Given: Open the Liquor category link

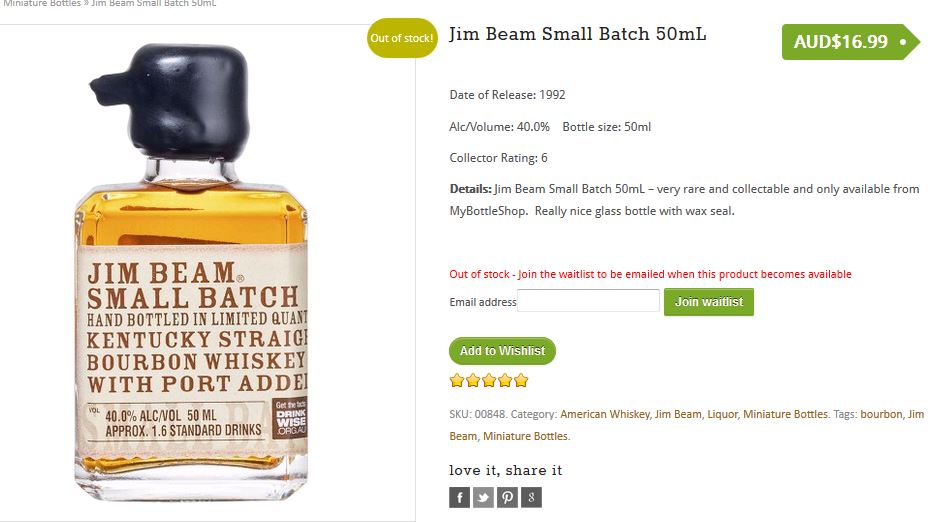Looking at the screenshot, I should click(x=722, y=414).
